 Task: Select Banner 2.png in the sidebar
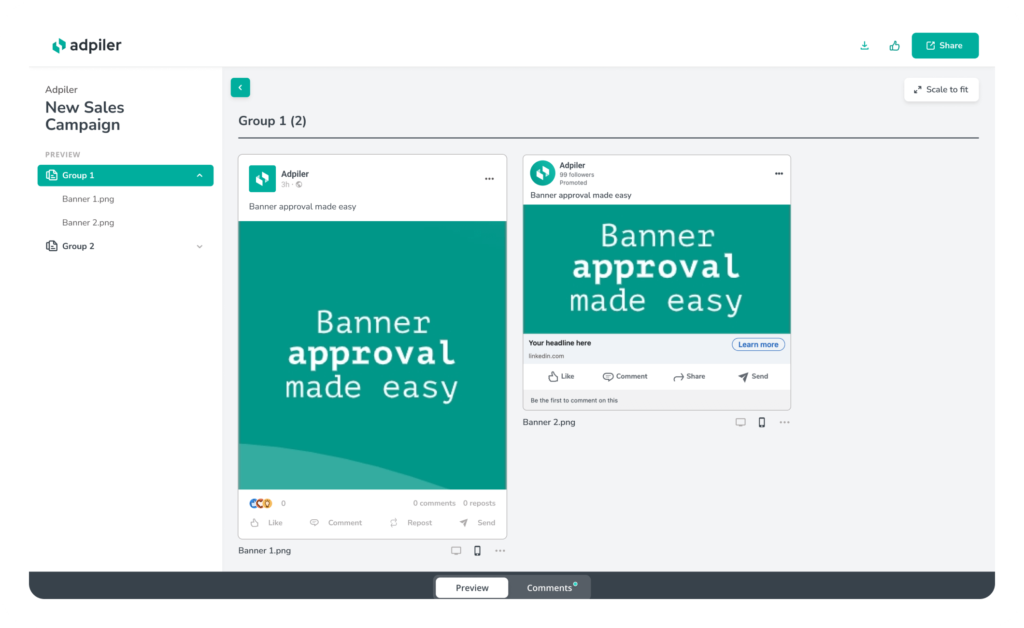(x=88, y=223)
